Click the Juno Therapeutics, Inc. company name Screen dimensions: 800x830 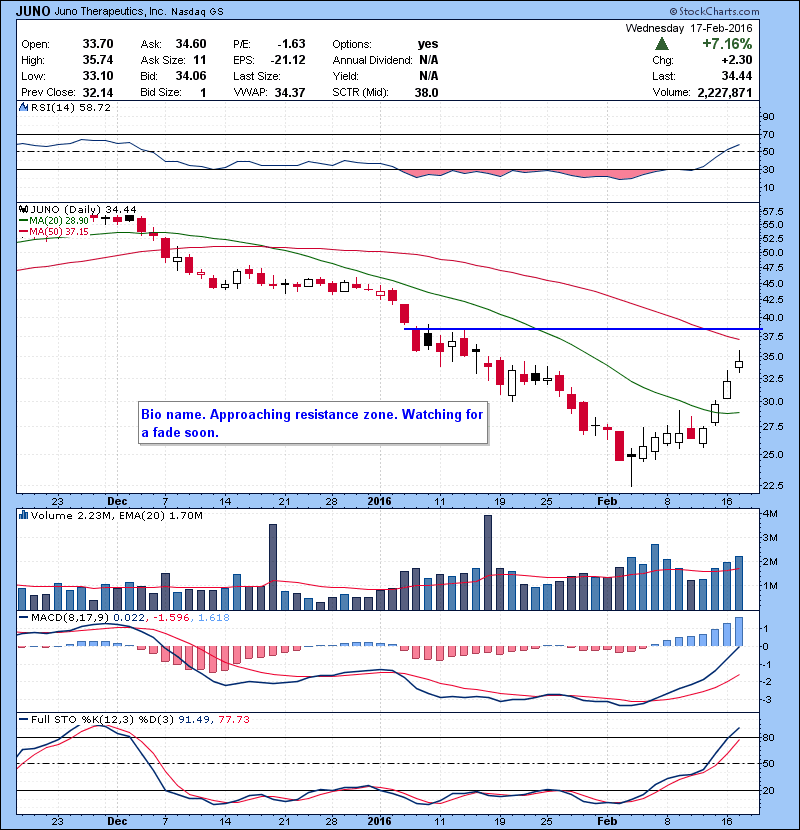110,11
